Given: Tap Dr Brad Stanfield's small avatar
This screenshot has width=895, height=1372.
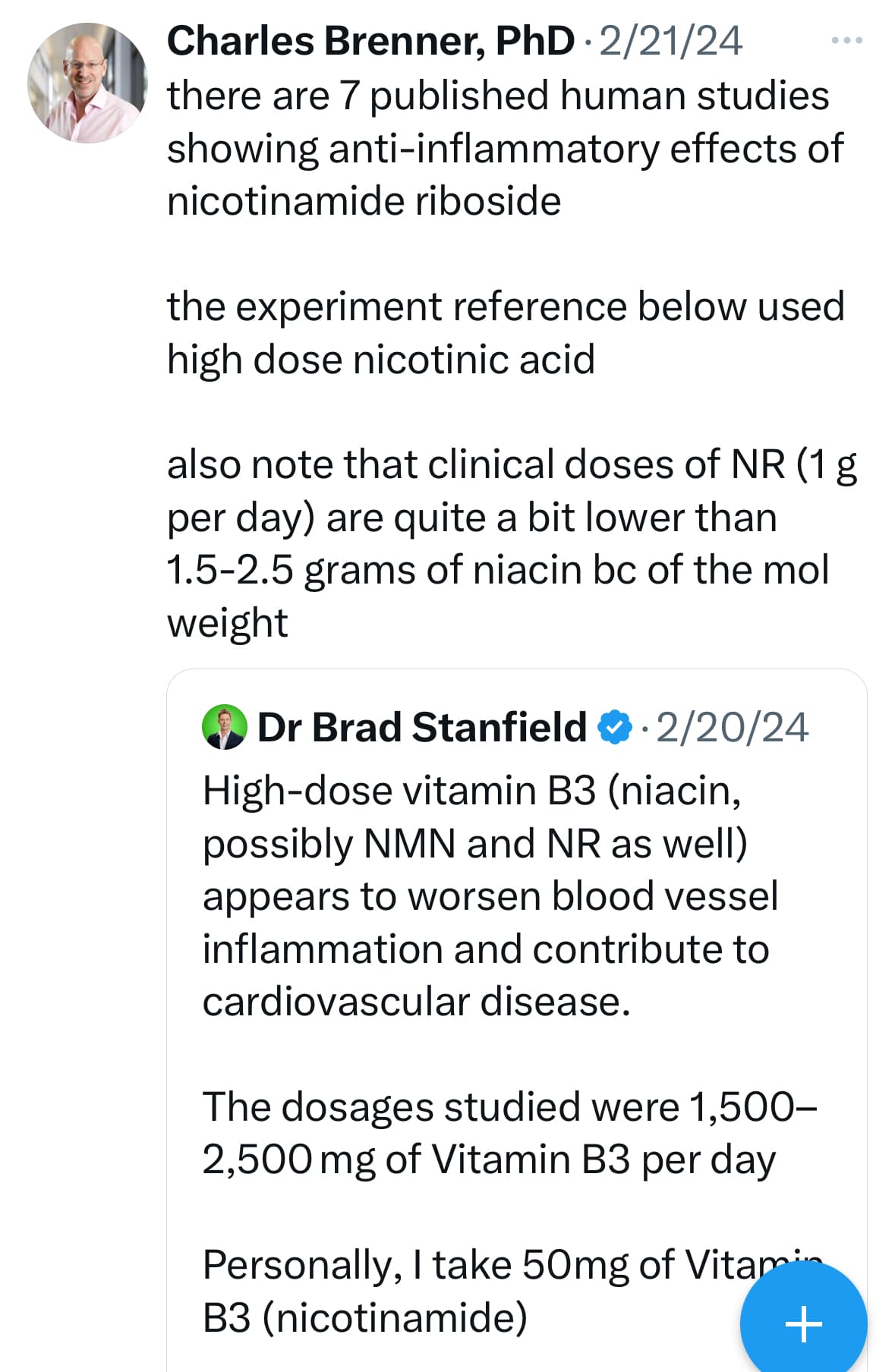Looking at the screenshot, I should coord(224,727).
